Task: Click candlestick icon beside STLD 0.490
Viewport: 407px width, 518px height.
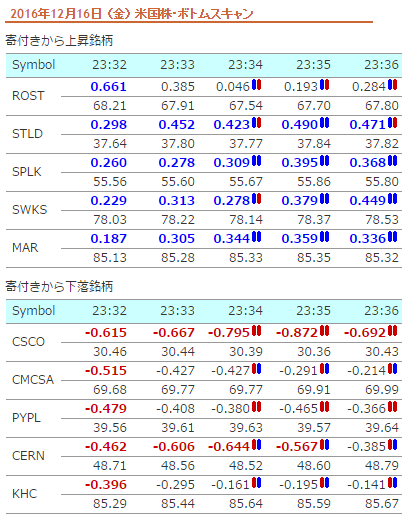Action: click(324, 123)
